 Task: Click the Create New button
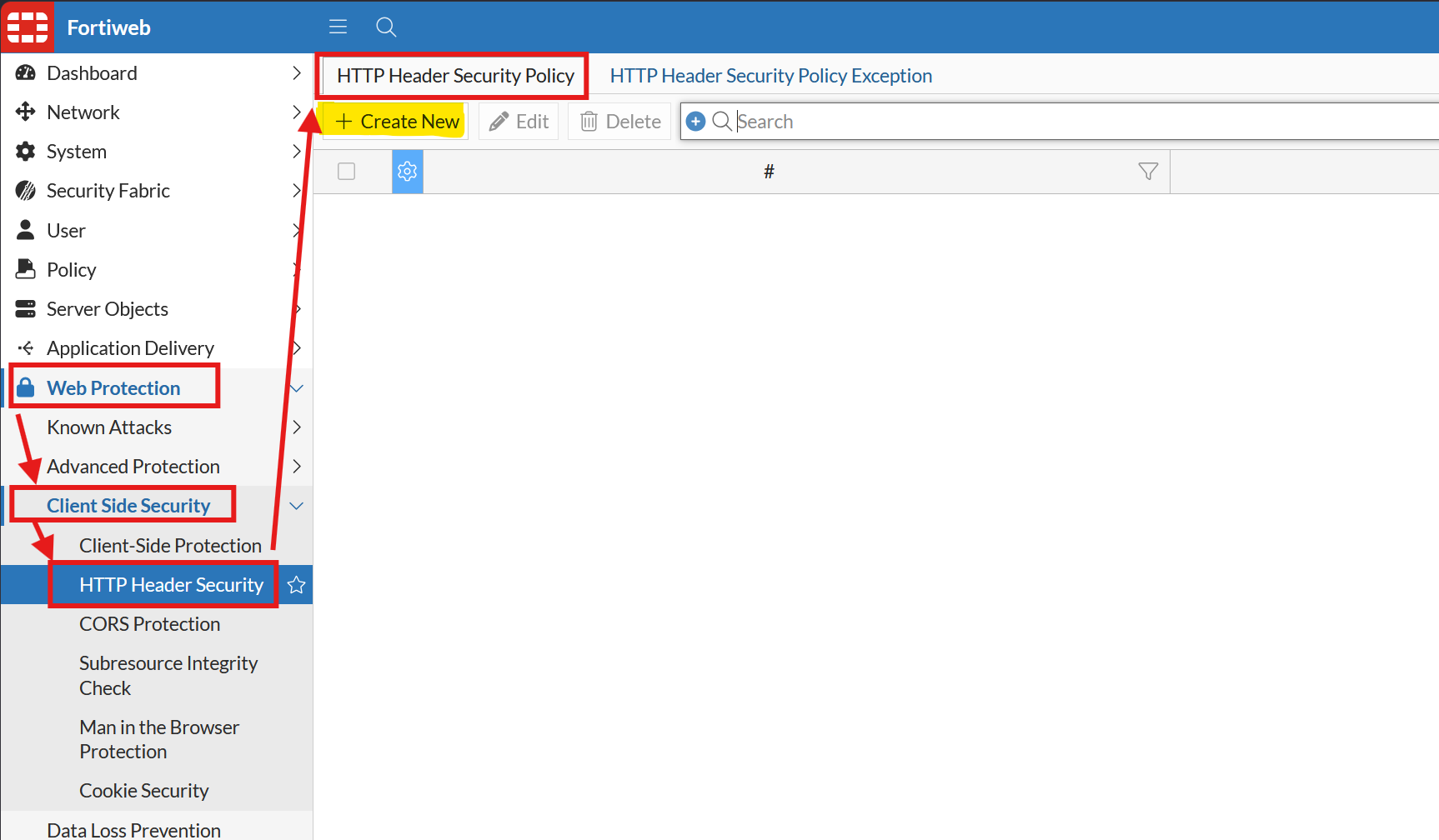397,122
